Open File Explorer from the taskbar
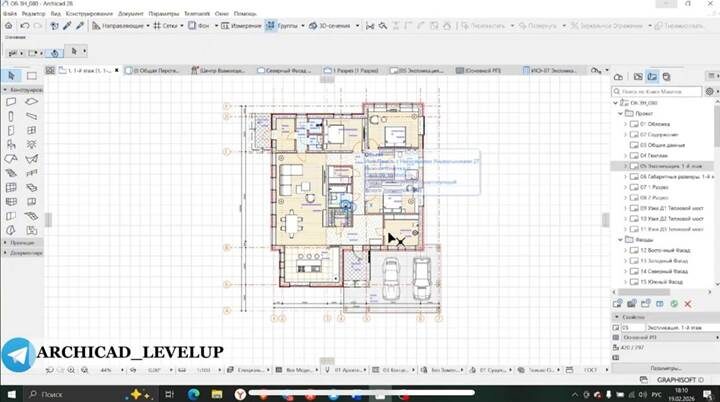This screenshot has width=720, height=402. coord(217,394)
